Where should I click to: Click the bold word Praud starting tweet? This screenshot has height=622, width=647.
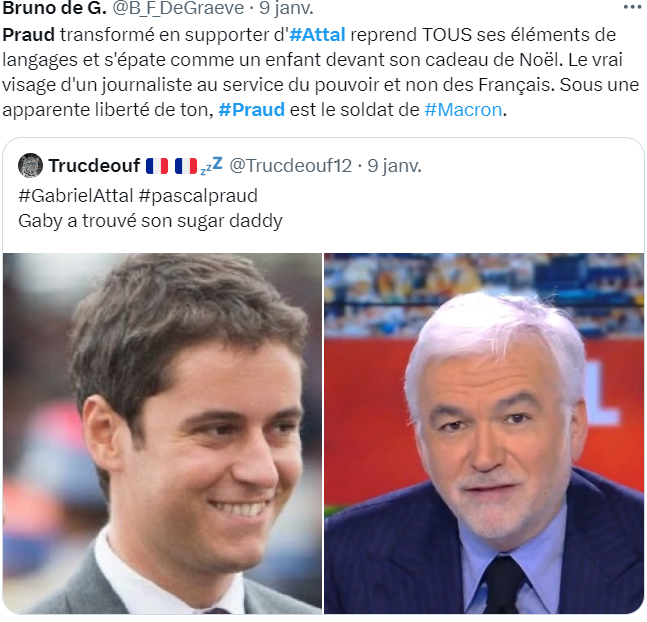tap(28, 35)
